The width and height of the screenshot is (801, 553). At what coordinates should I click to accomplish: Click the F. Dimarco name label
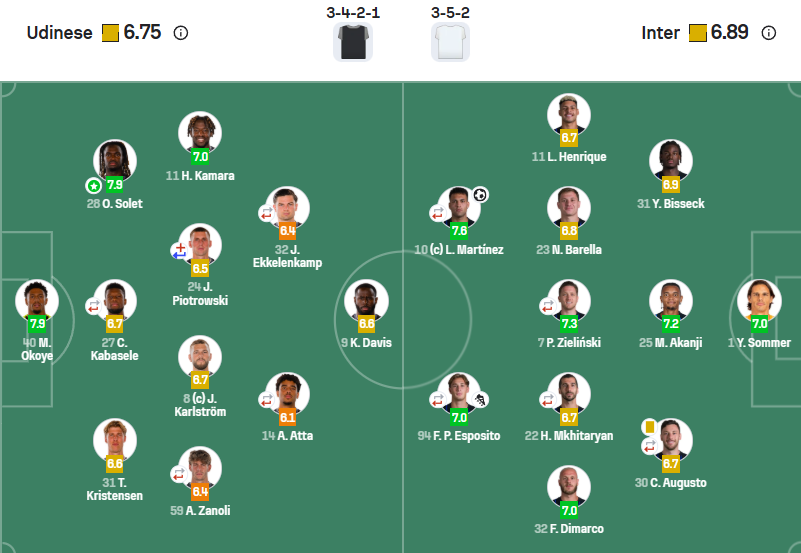point(568,528)
